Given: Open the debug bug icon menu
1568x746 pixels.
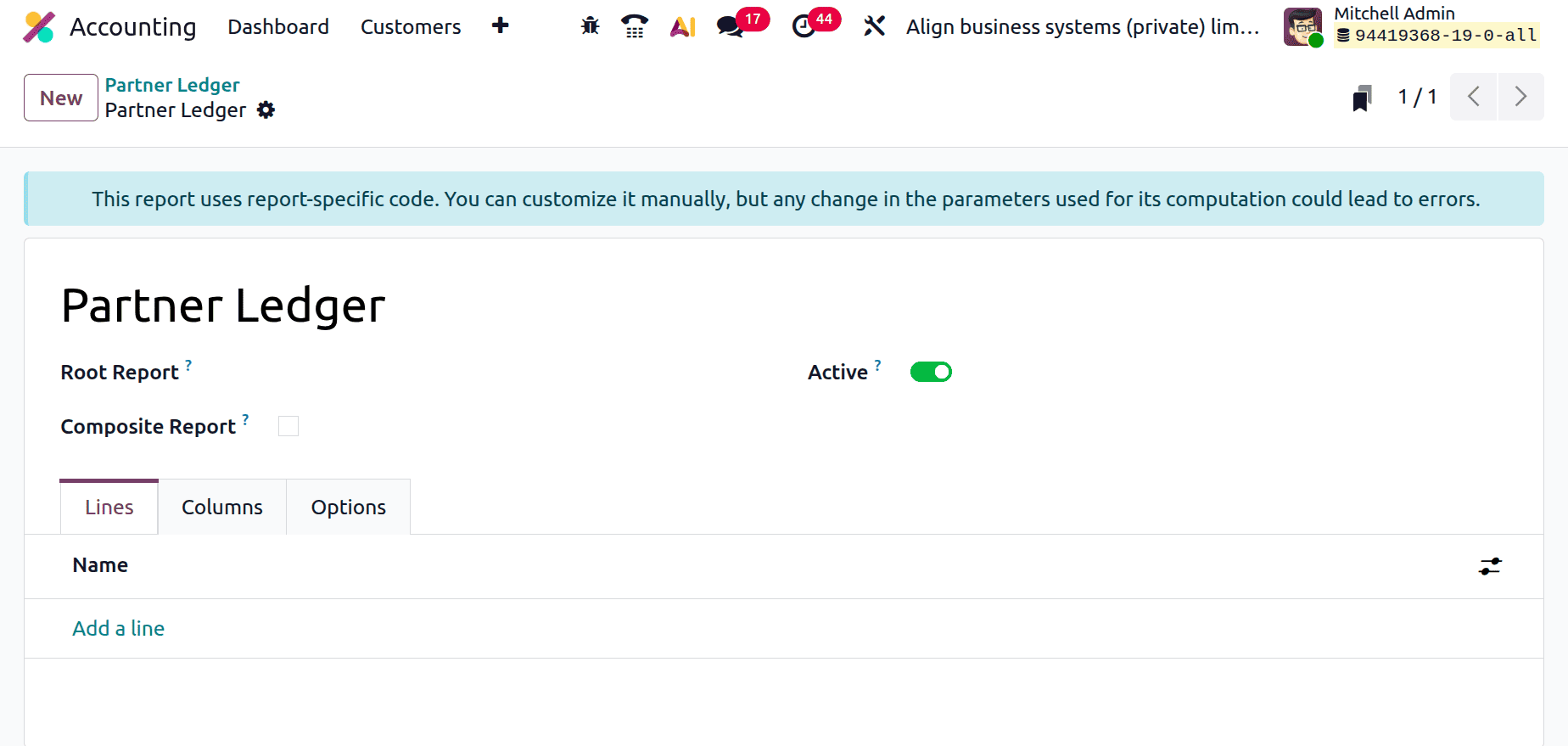Looking at the screenshot, I should 590,26.
